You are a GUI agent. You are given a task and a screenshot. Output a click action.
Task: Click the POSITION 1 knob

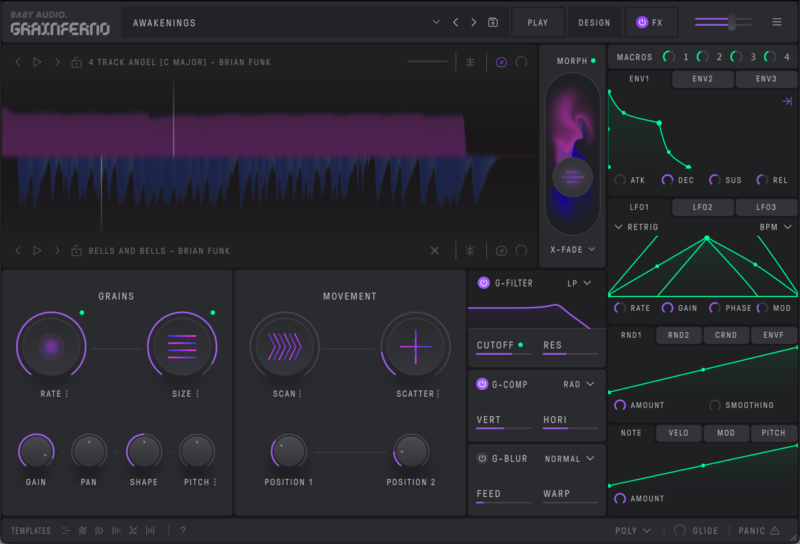[x=288, y=452]
